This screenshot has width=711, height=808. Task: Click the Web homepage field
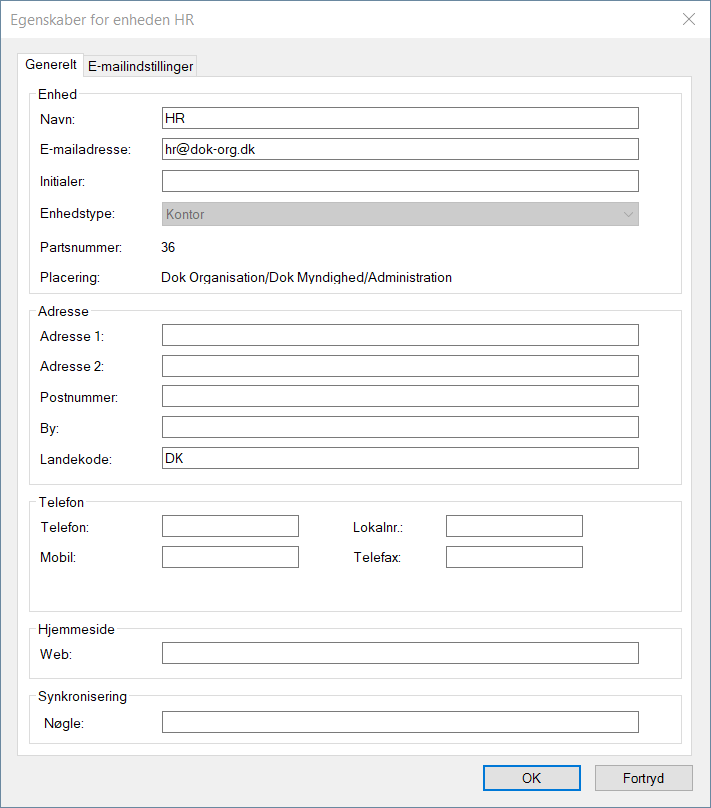coord(399,653)
